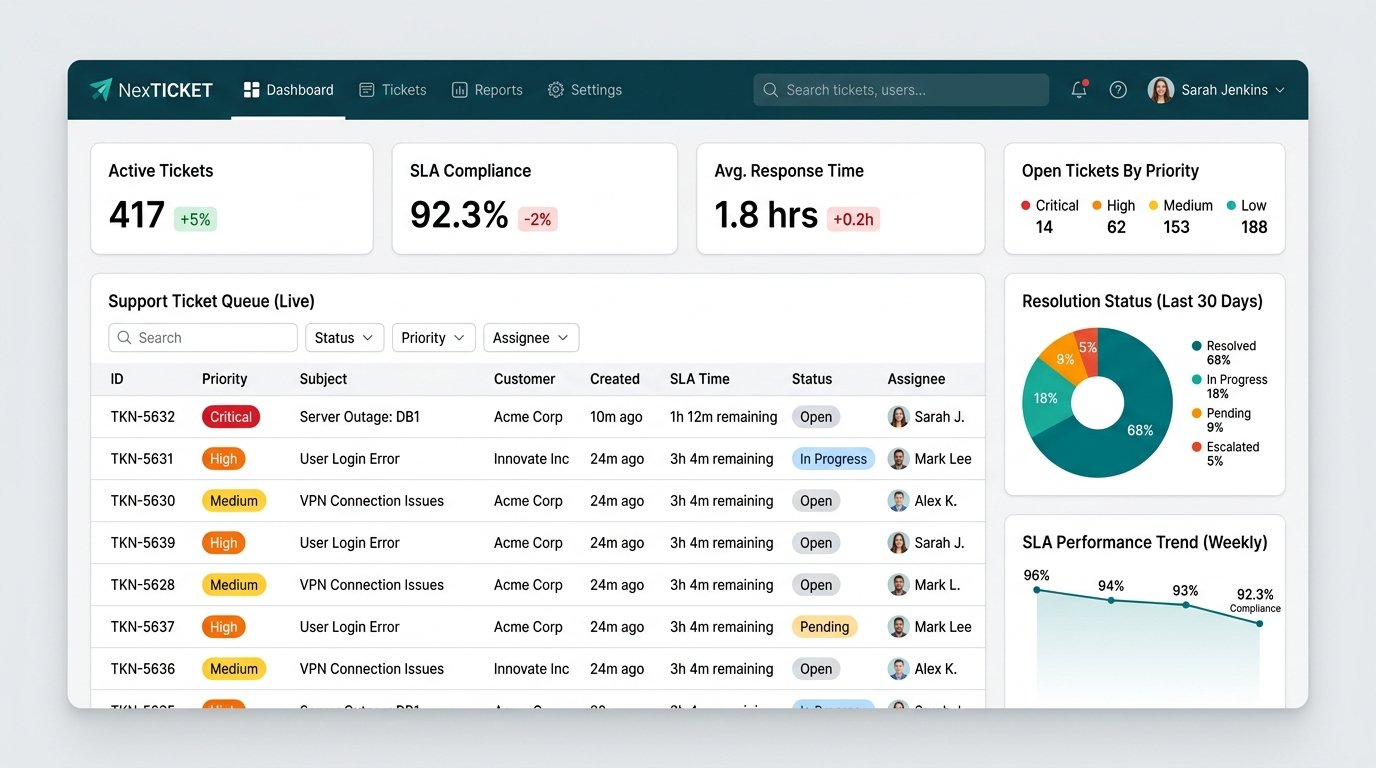Click Mark Lee avatar on TKN-5631 row
1376x768 pixels.
point(899,459)
